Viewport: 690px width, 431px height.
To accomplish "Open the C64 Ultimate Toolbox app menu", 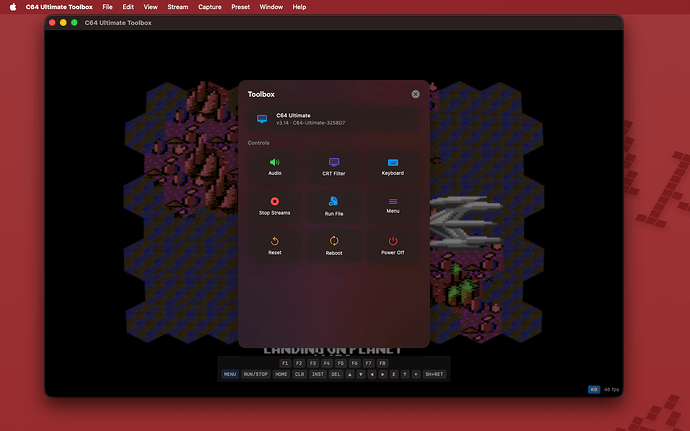I will coord(59,7).
